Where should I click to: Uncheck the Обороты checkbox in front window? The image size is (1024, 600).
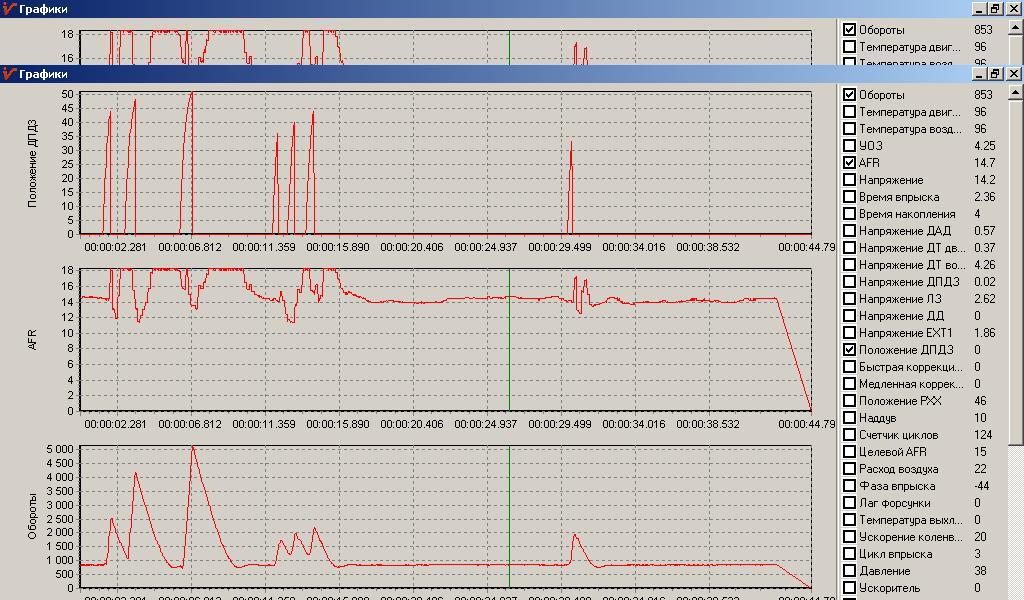[849, 95]
